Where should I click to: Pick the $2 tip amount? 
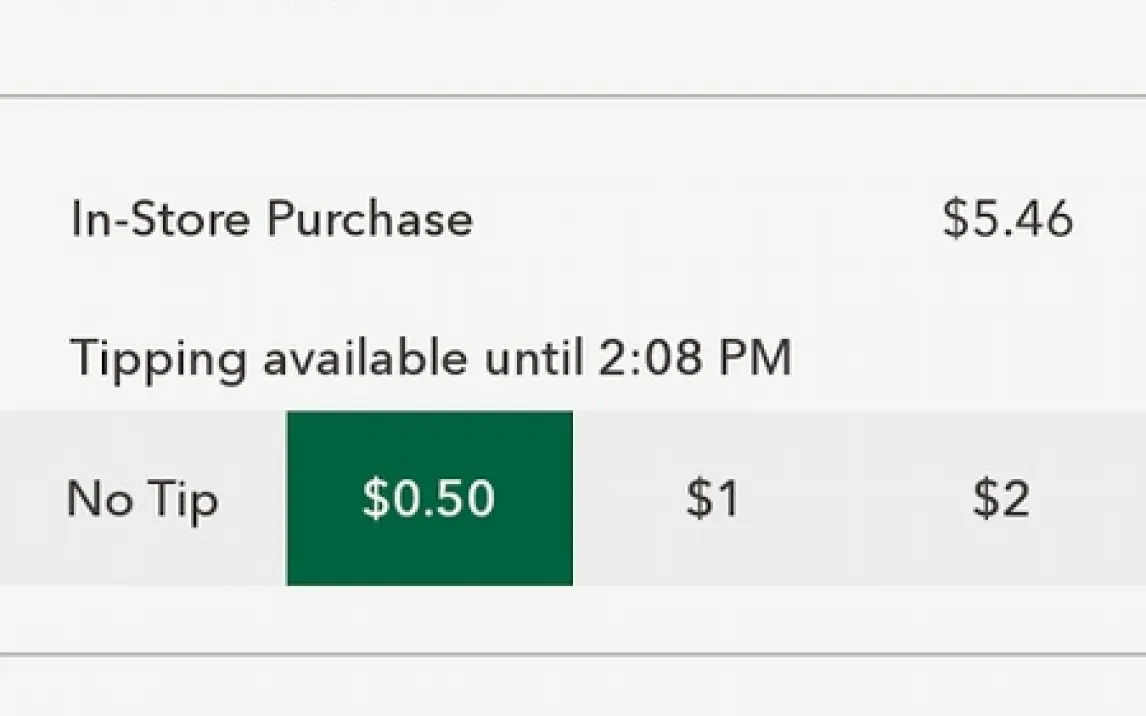[1001, 498]
